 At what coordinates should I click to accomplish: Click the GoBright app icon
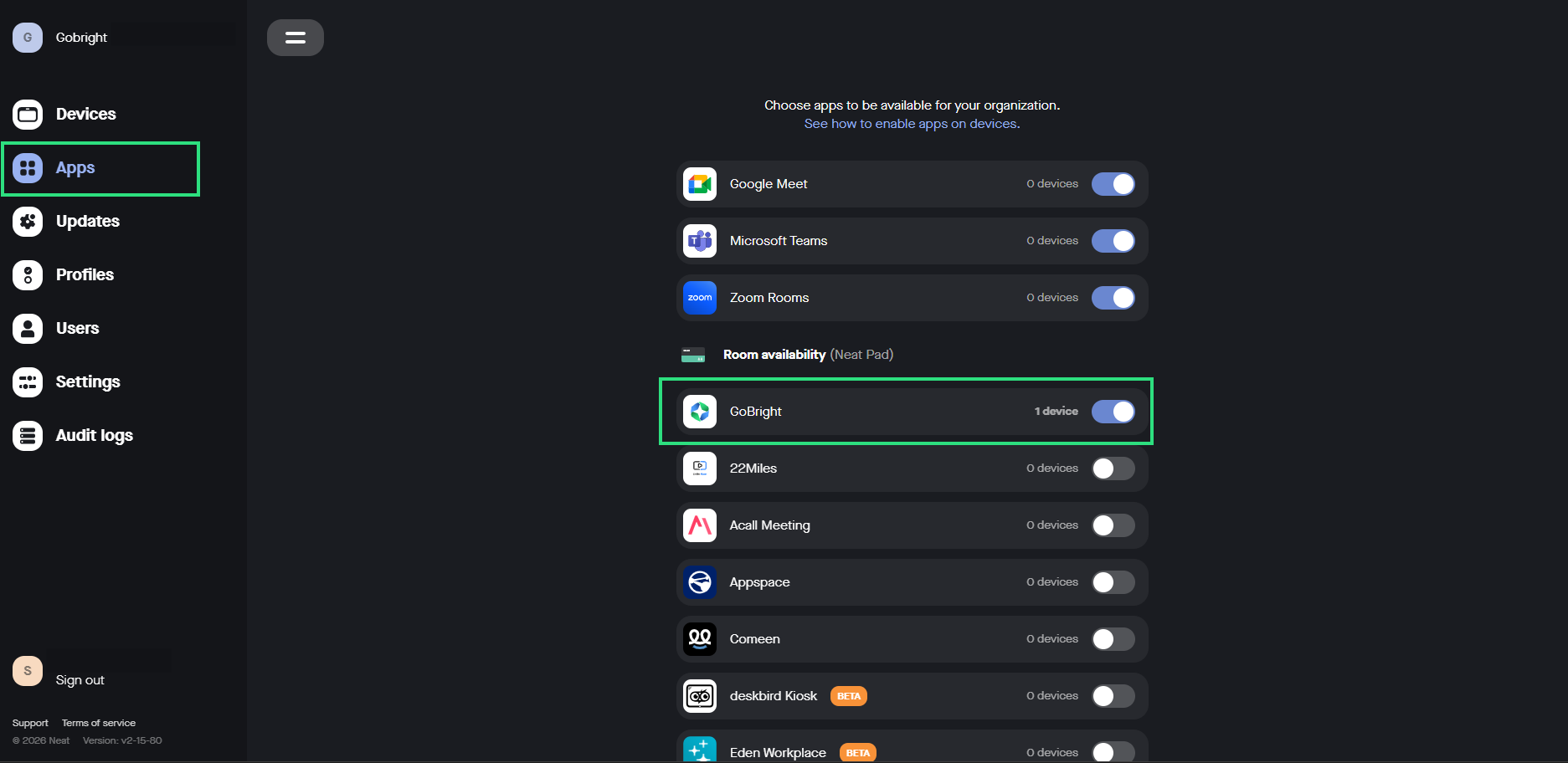699,412
